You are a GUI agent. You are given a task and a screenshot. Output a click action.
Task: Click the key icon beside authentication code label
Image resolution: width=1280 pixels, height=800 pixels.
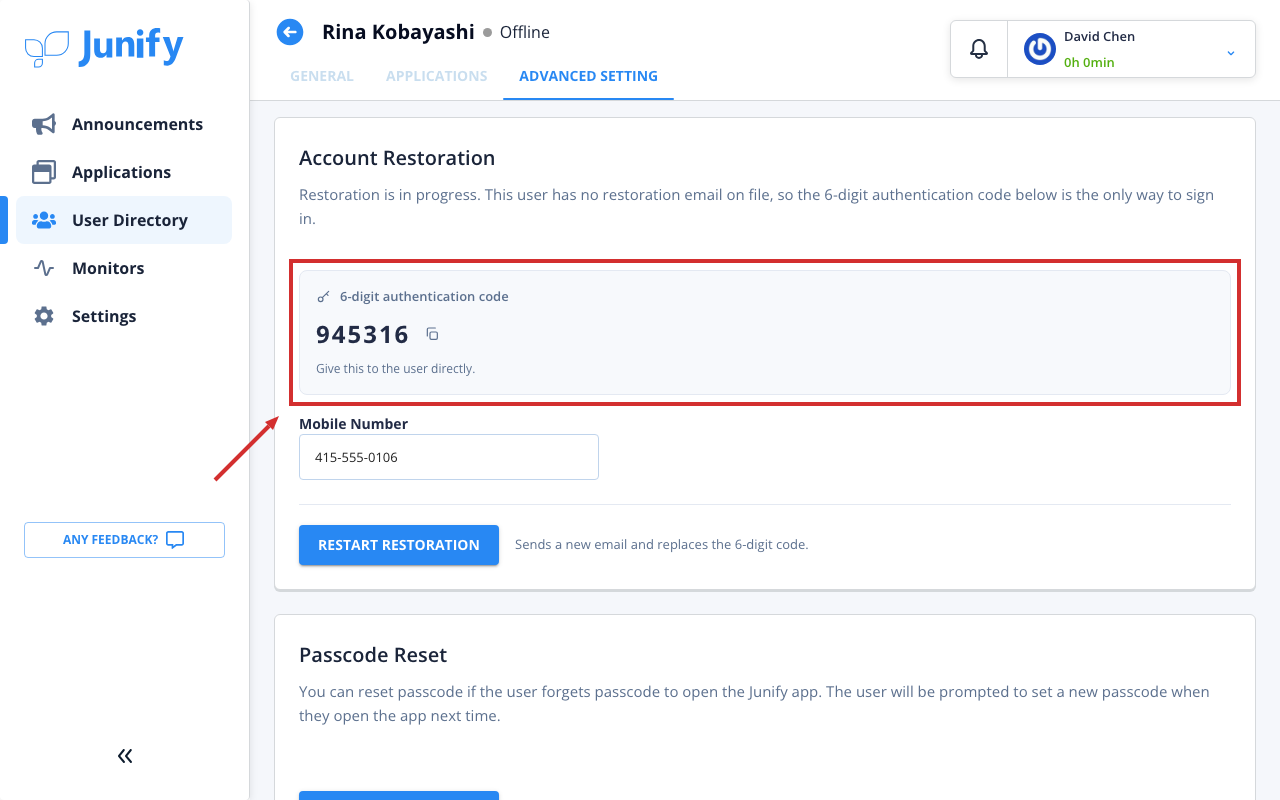323,297
